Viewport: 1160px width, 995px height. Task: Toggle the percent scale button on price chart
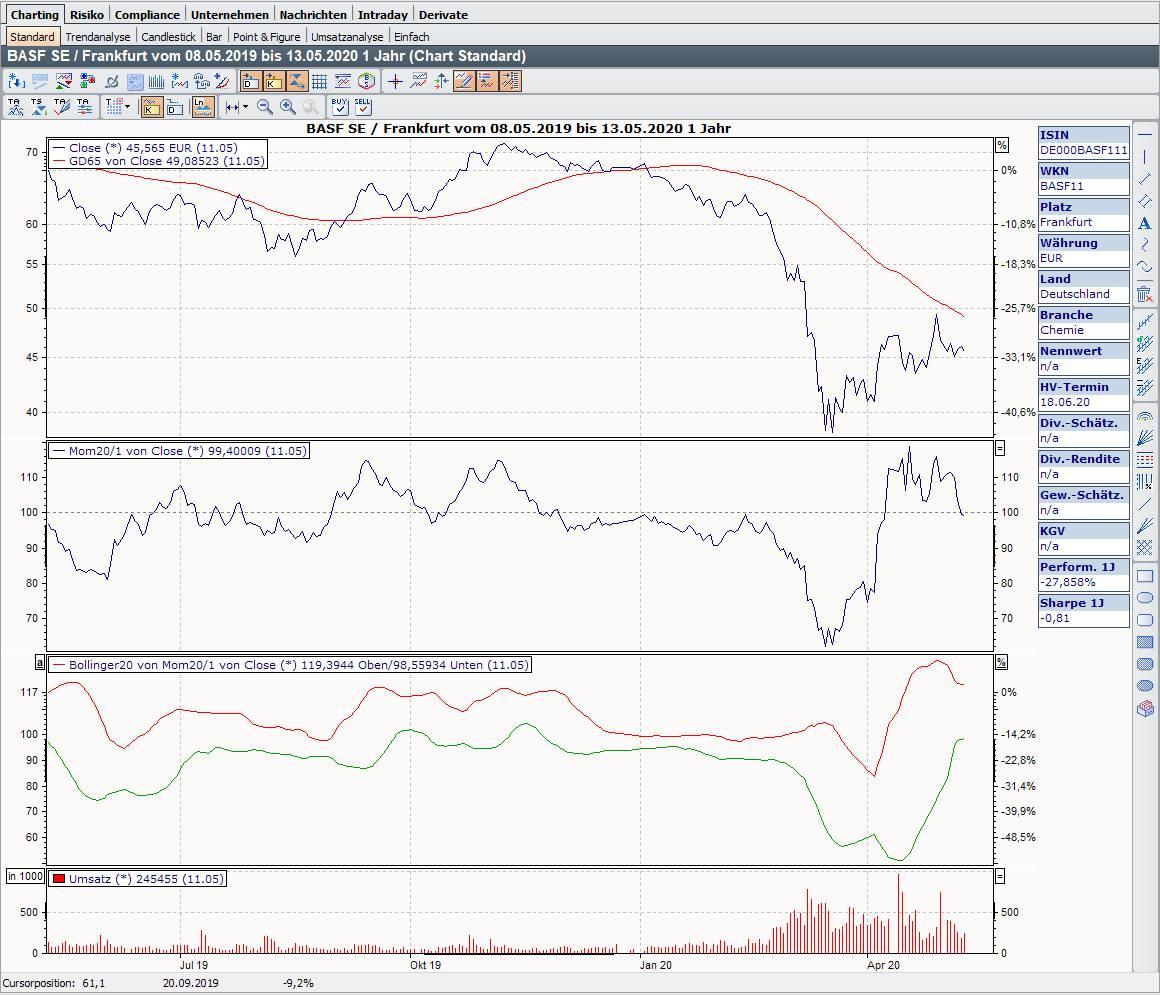point(1001,145)
